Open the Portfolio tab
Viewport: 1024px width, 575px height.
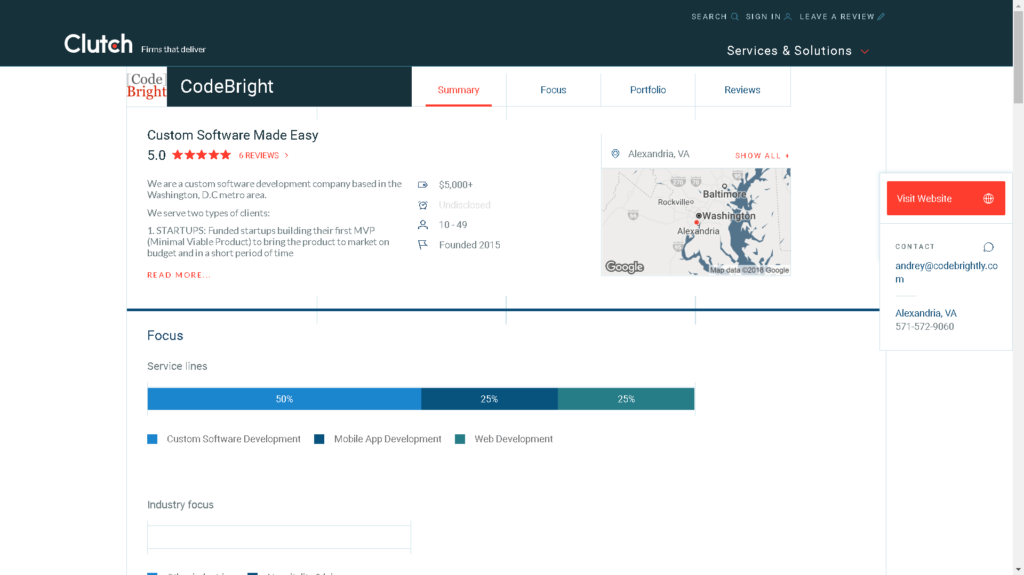(647, 90)
